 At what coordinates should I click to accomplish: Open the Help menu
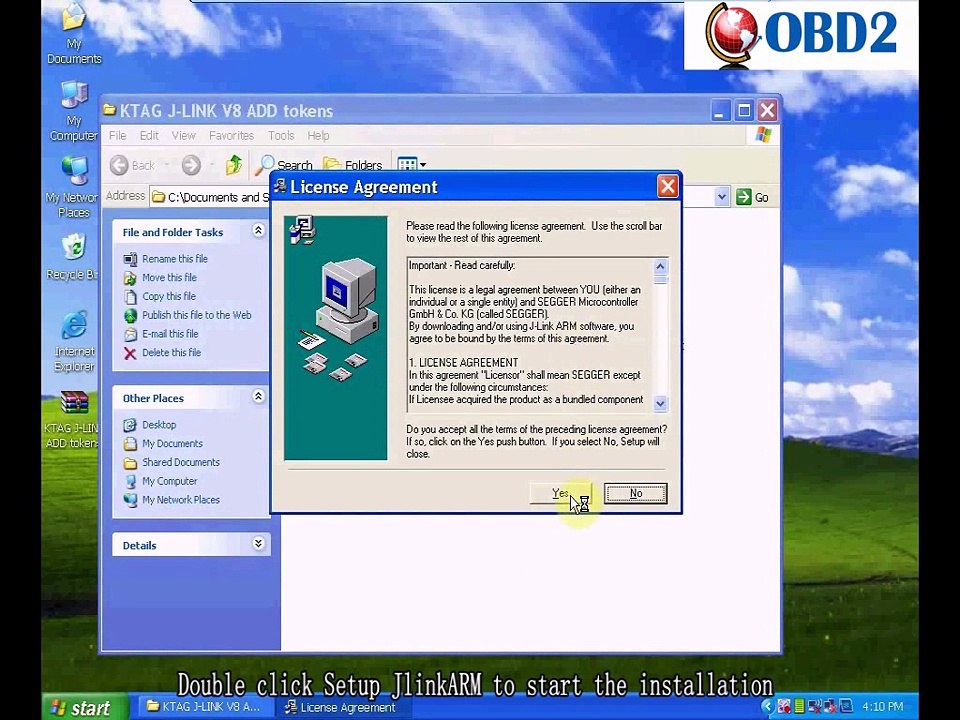318,135
